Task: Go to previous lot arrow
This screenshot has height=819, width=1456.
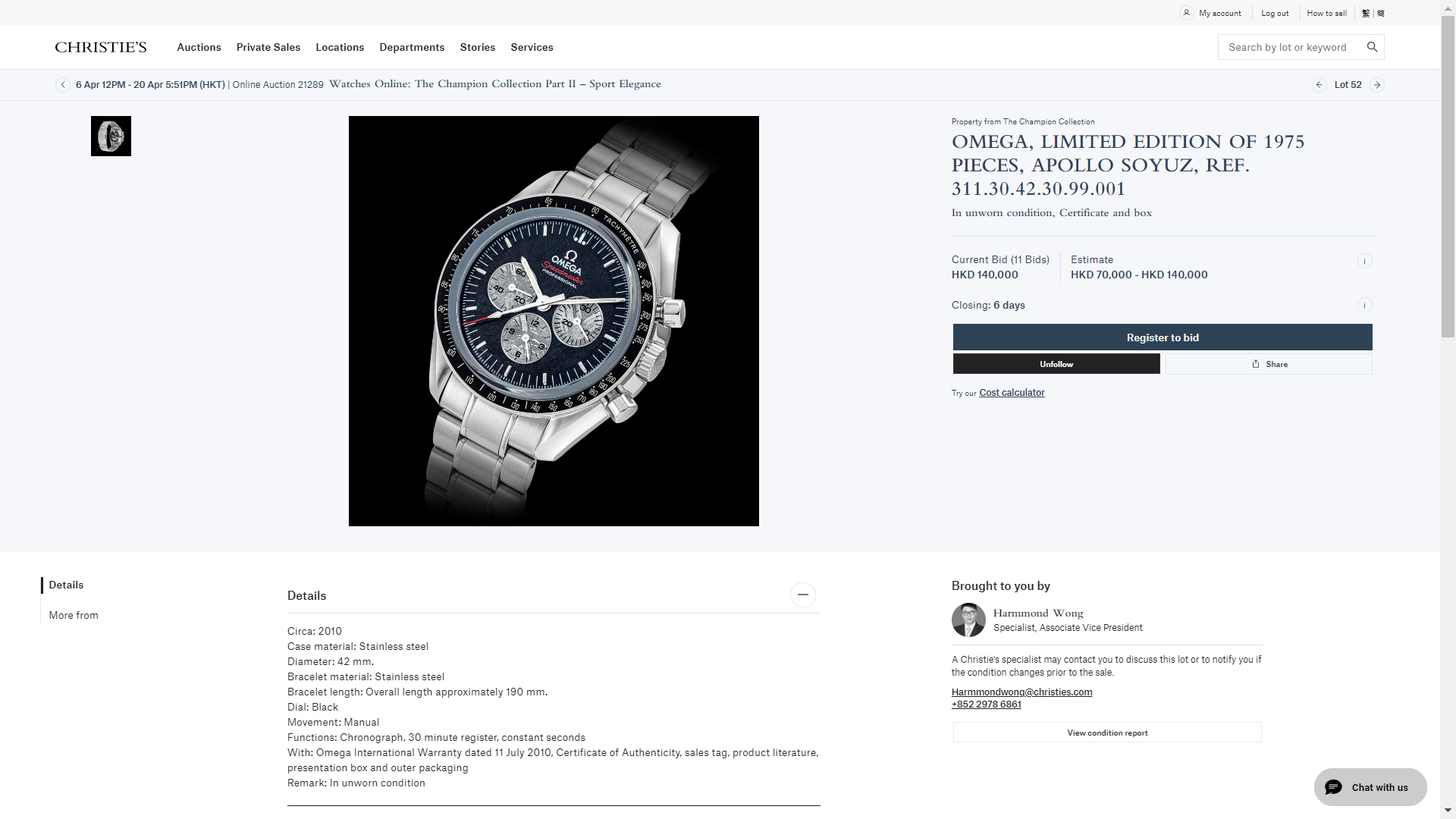Action: [1319, 85]
